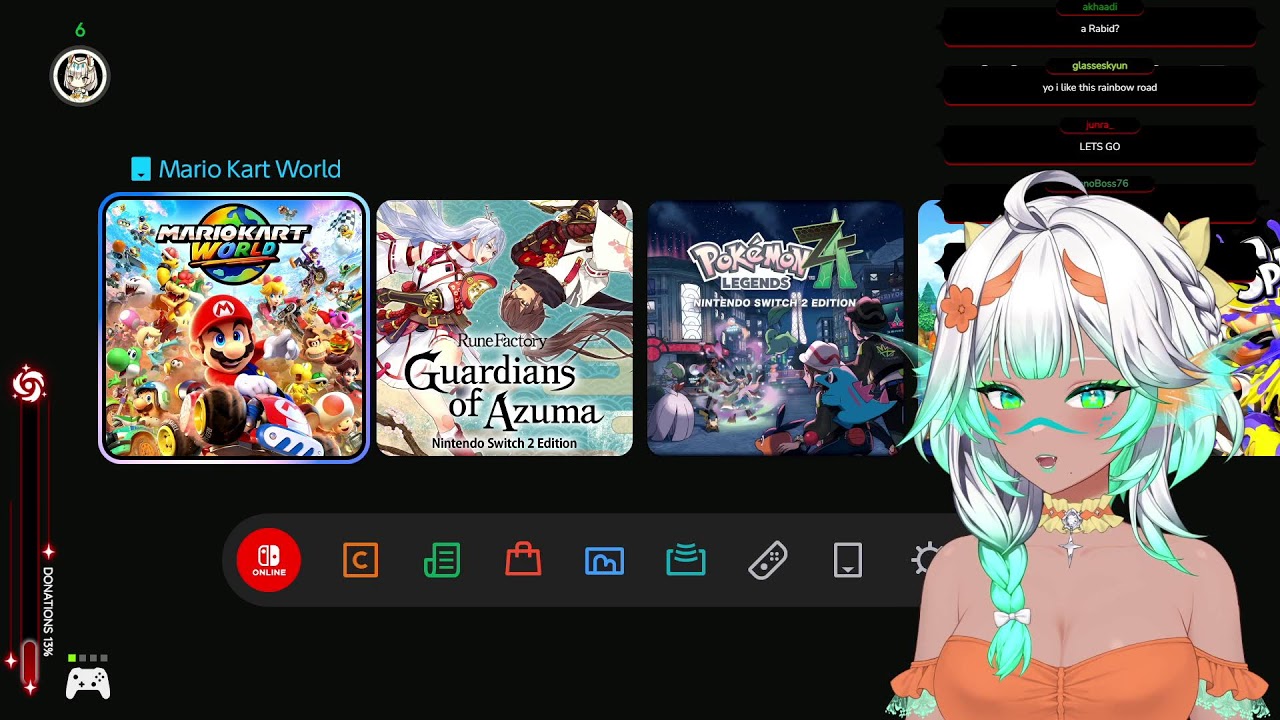Click chat username "glasseskyun"
Viewport: 1280px width, 720px height.
[x=1100, y=66]
